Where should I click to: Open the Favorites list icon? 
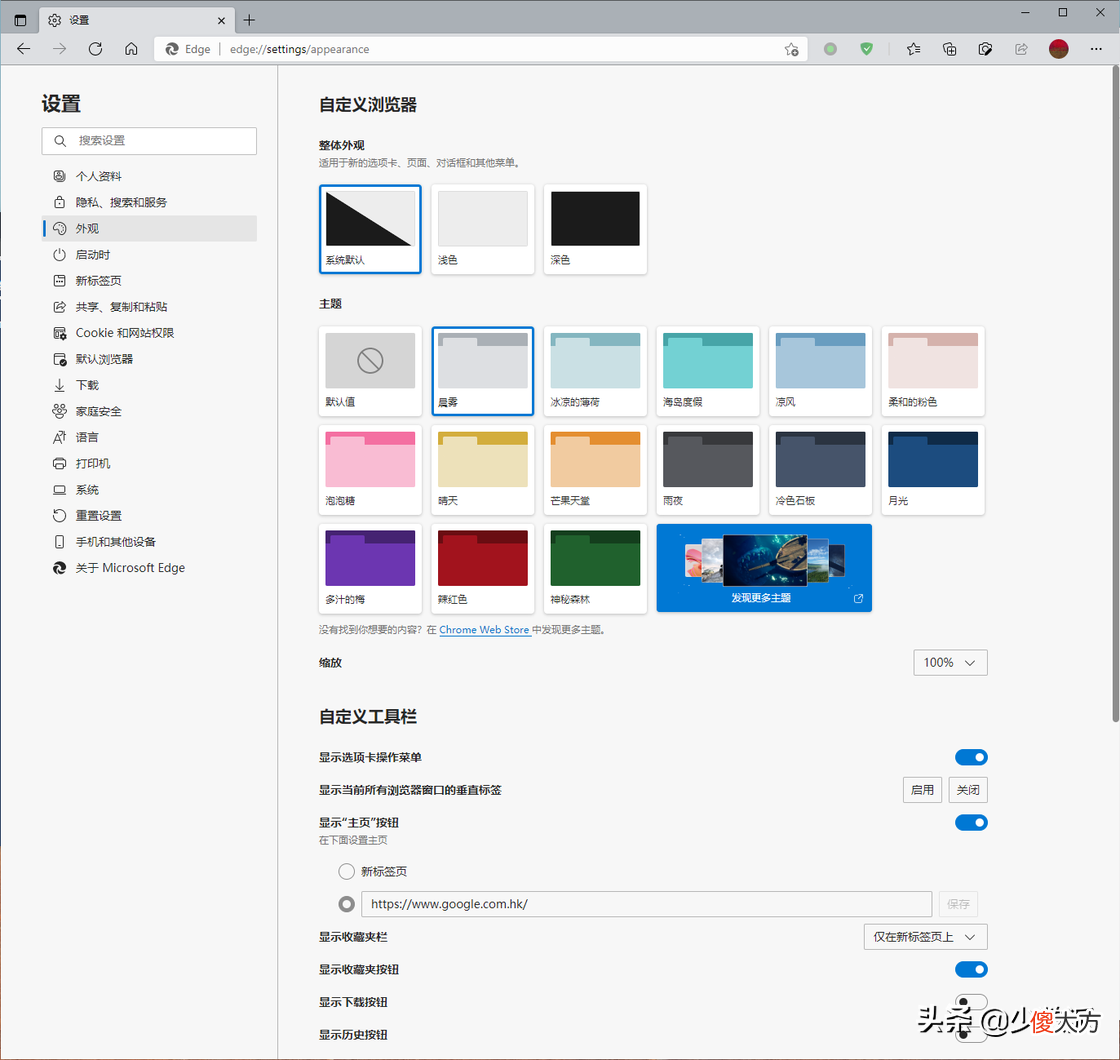(x=914, y=49)
